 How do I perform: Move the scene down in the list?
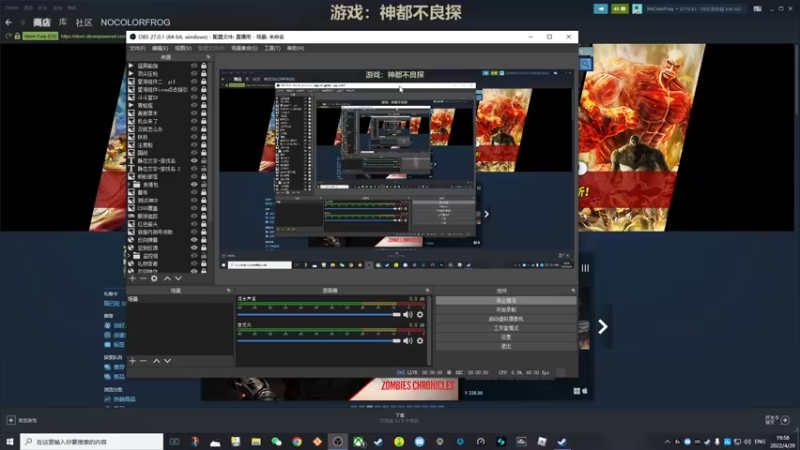pyautogui.click(x=167, y=361)
